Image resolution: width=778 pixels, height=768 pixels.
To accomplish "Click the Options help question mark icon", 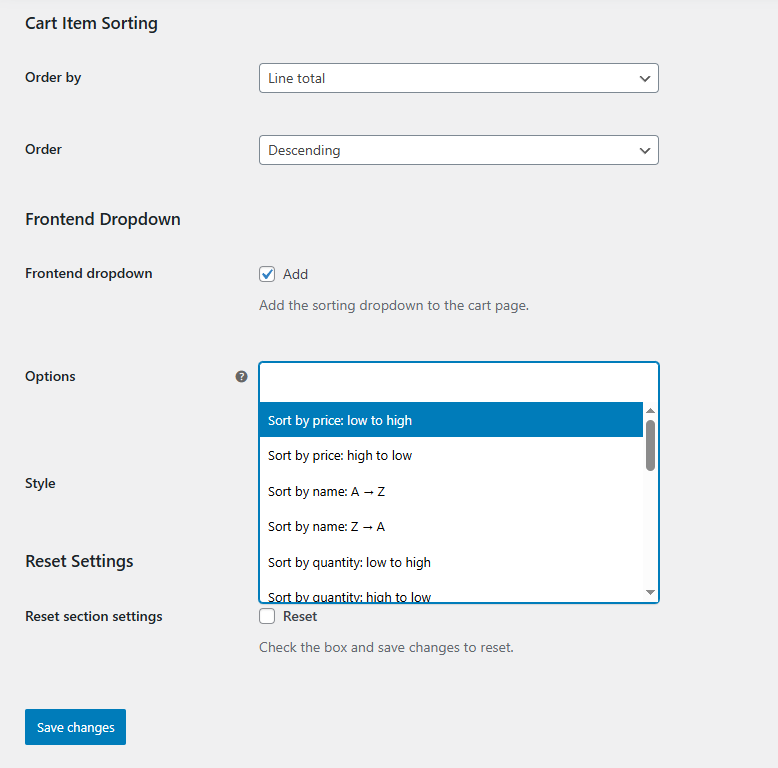I will [x=242, y=377].
